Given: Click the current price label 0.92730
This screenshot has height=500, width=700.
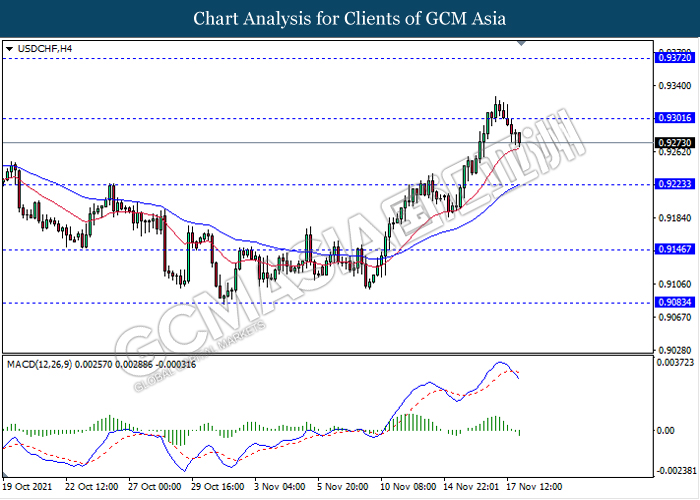Looking at the screenshot, I should tap(675, 143).
